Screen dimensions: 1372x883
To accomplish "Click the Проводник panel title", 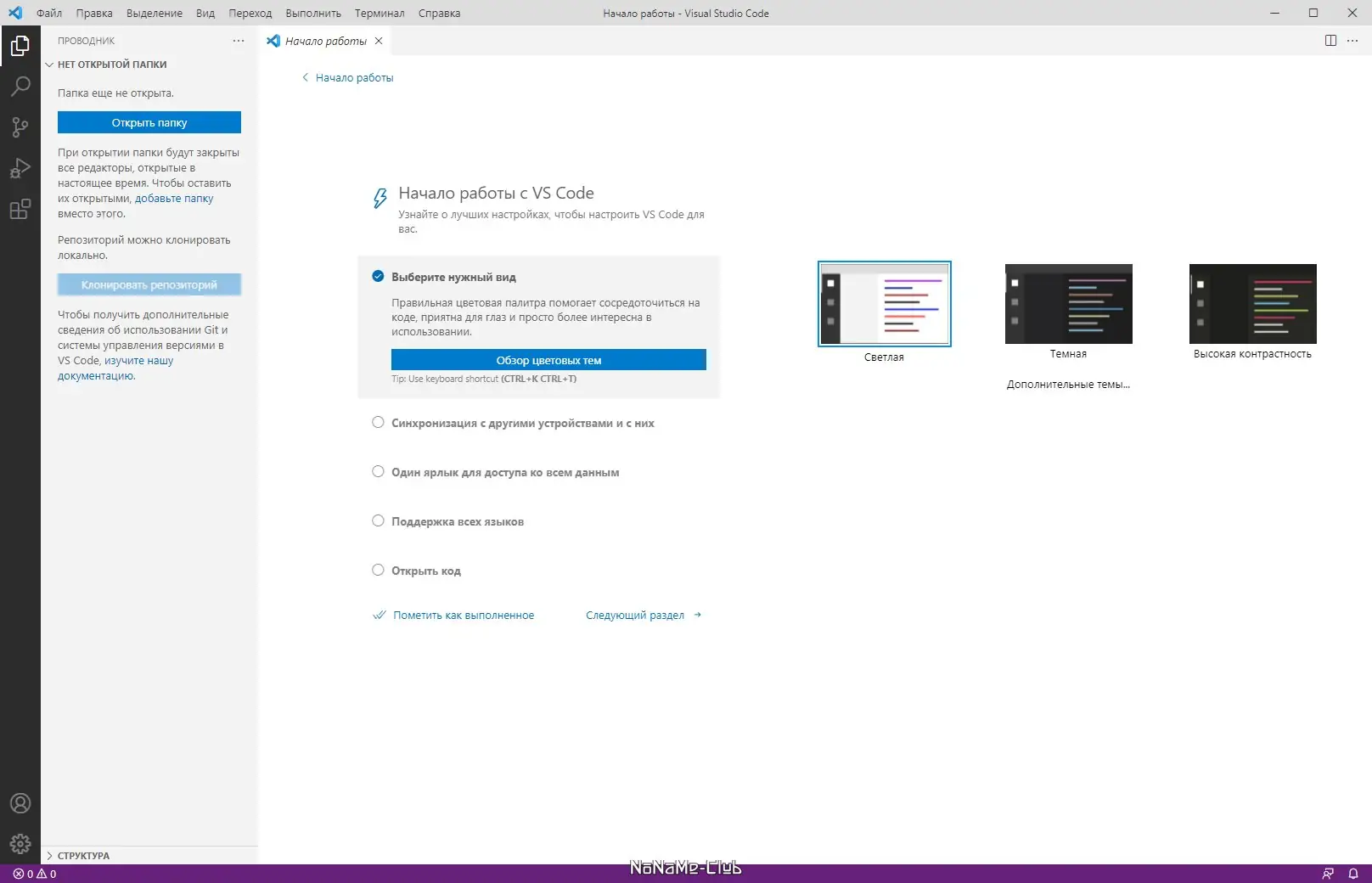I will 86,41.
